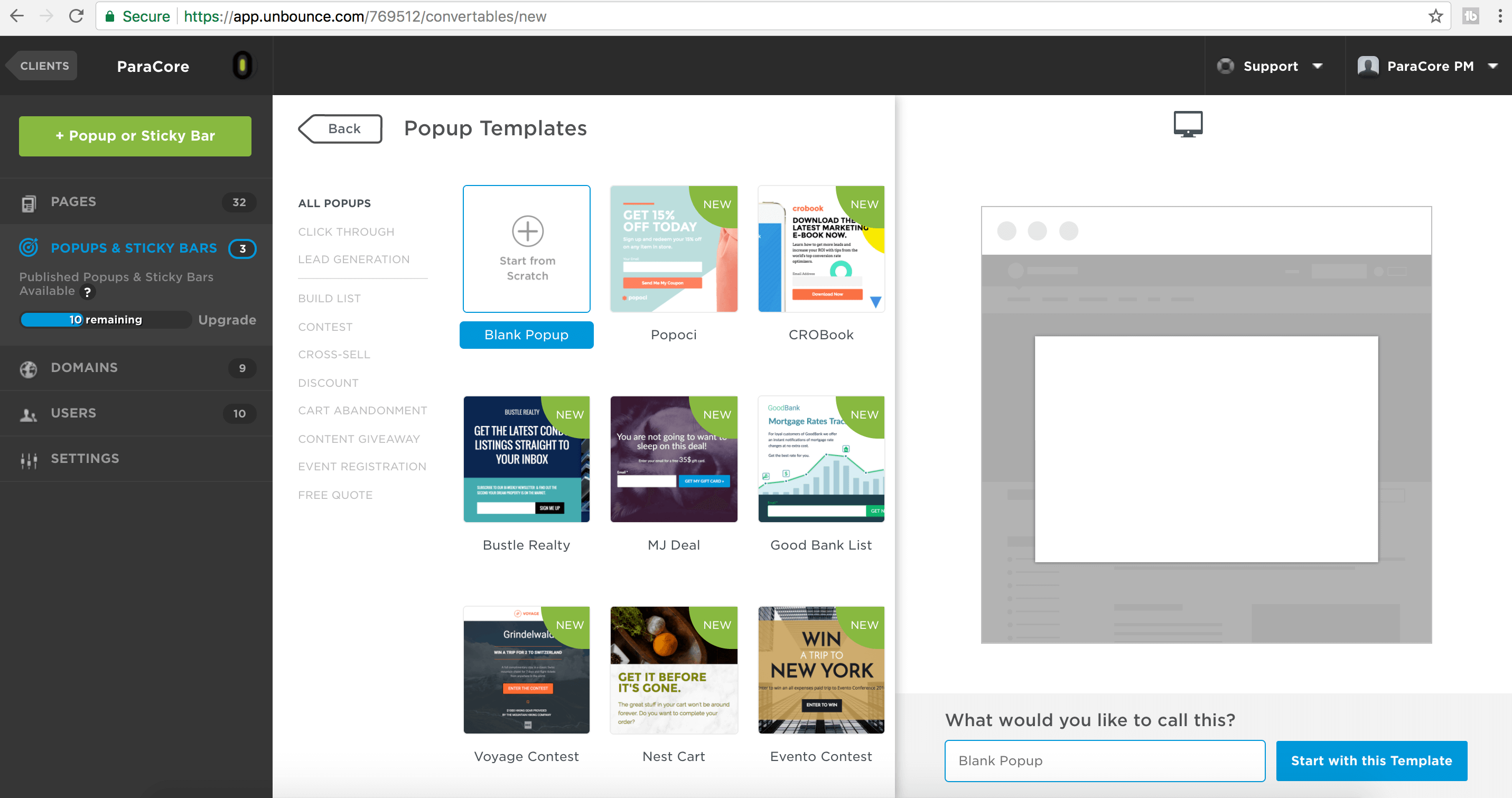
Task: Click the CLICK THROUGH category filter
Action: point(346,231)
